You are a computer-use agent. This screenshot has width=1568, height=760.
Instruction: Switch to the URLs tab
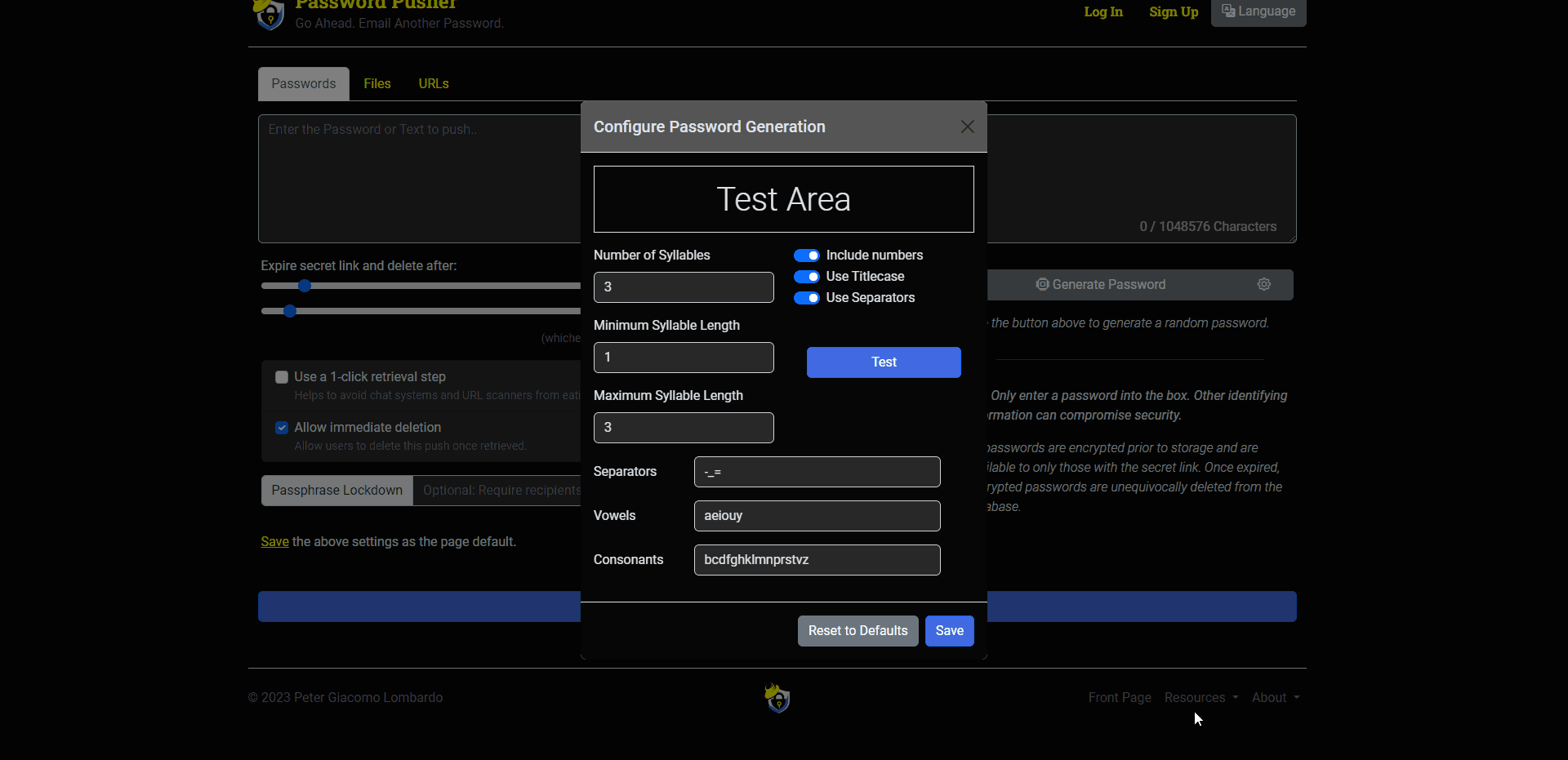(433, 83)
